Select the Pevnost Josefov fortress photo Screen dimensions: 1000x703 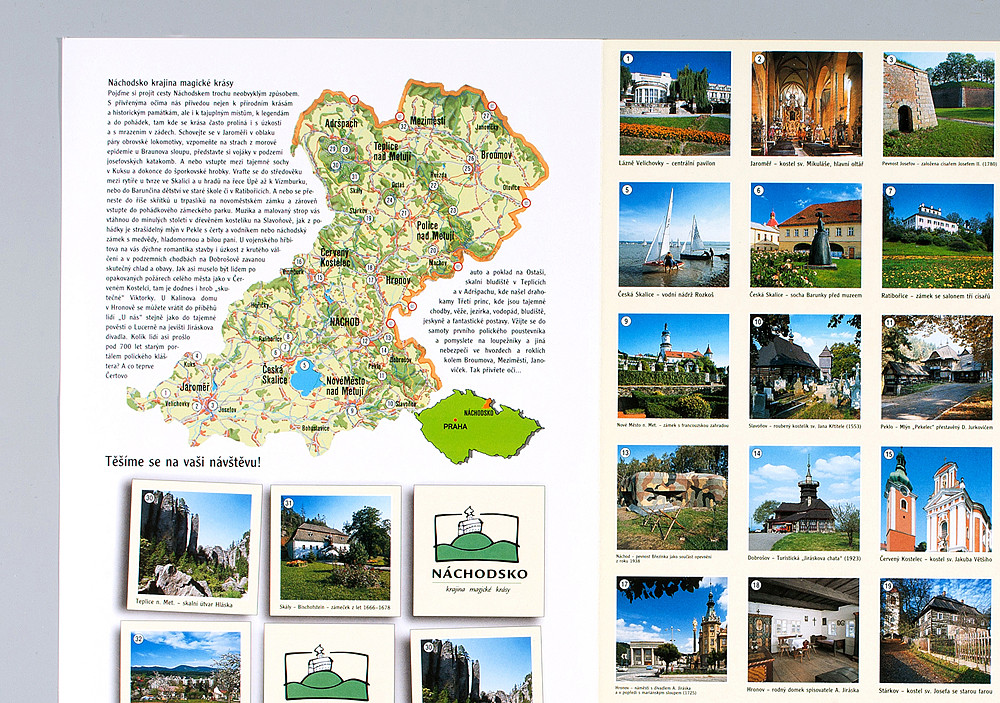[x=938, y=105]
